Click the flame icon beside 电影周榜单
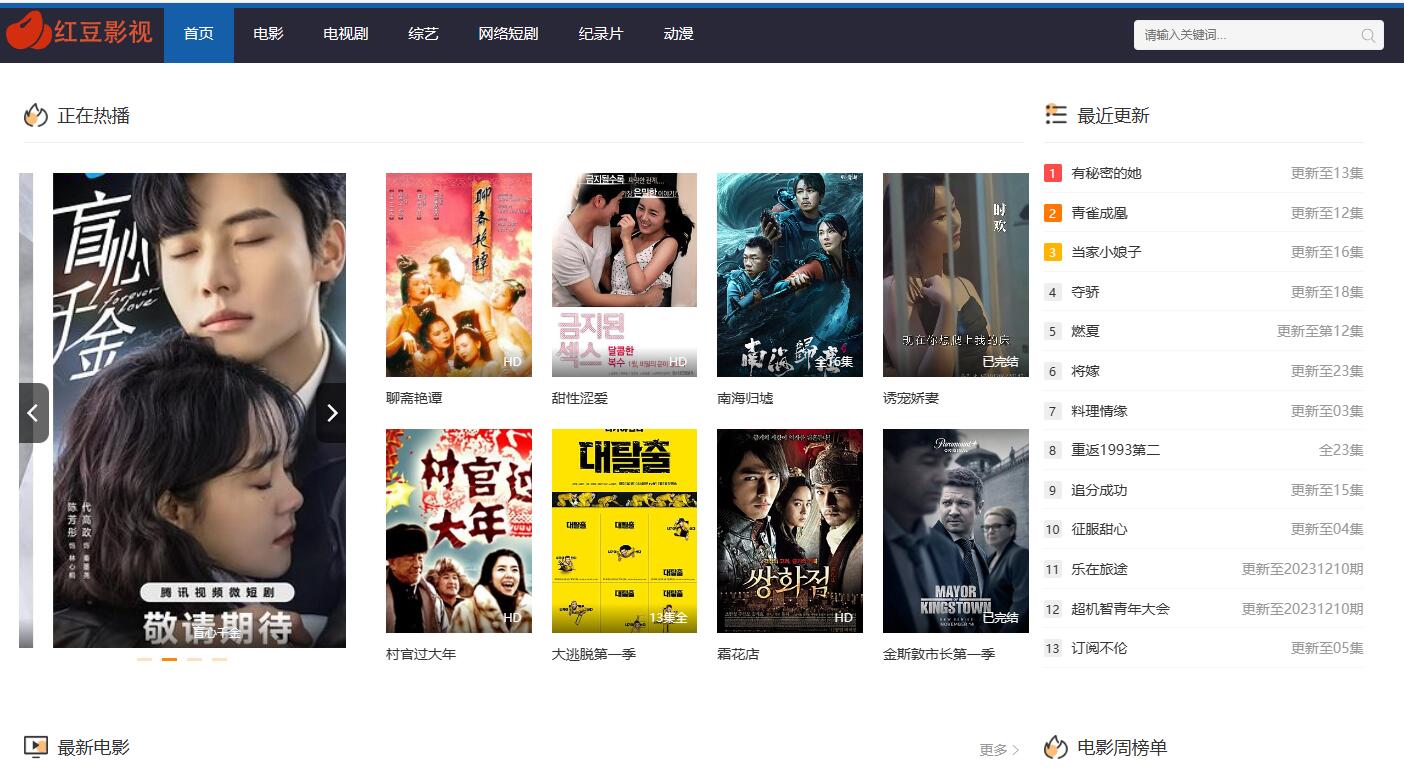The height and width of the screenshot is (772, 1404). pyautogui.click(x=1056, y=747)
